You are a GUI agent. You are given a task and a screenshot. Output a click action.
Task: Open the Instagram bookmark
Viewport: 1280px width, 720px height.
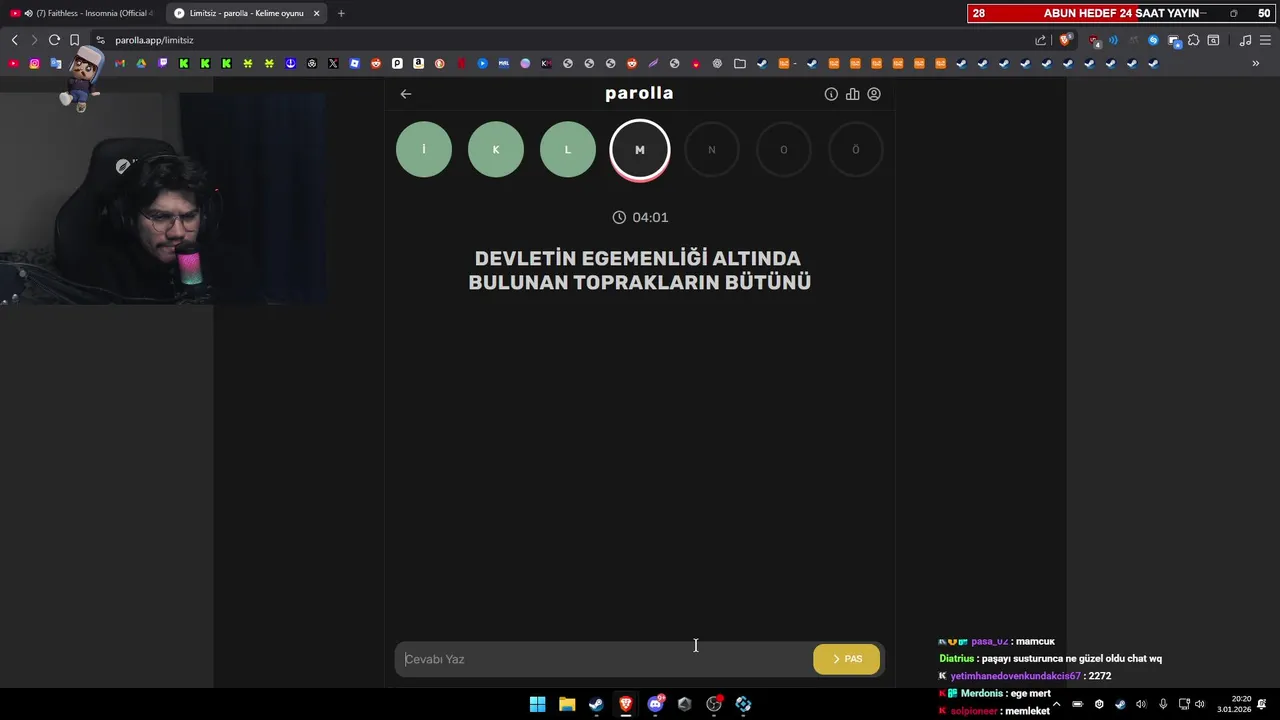tap(35, 63)
